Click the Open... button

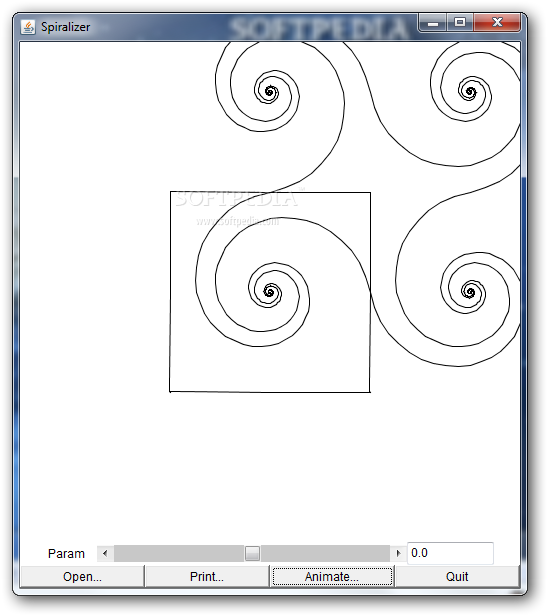click(x=82, y=576)
